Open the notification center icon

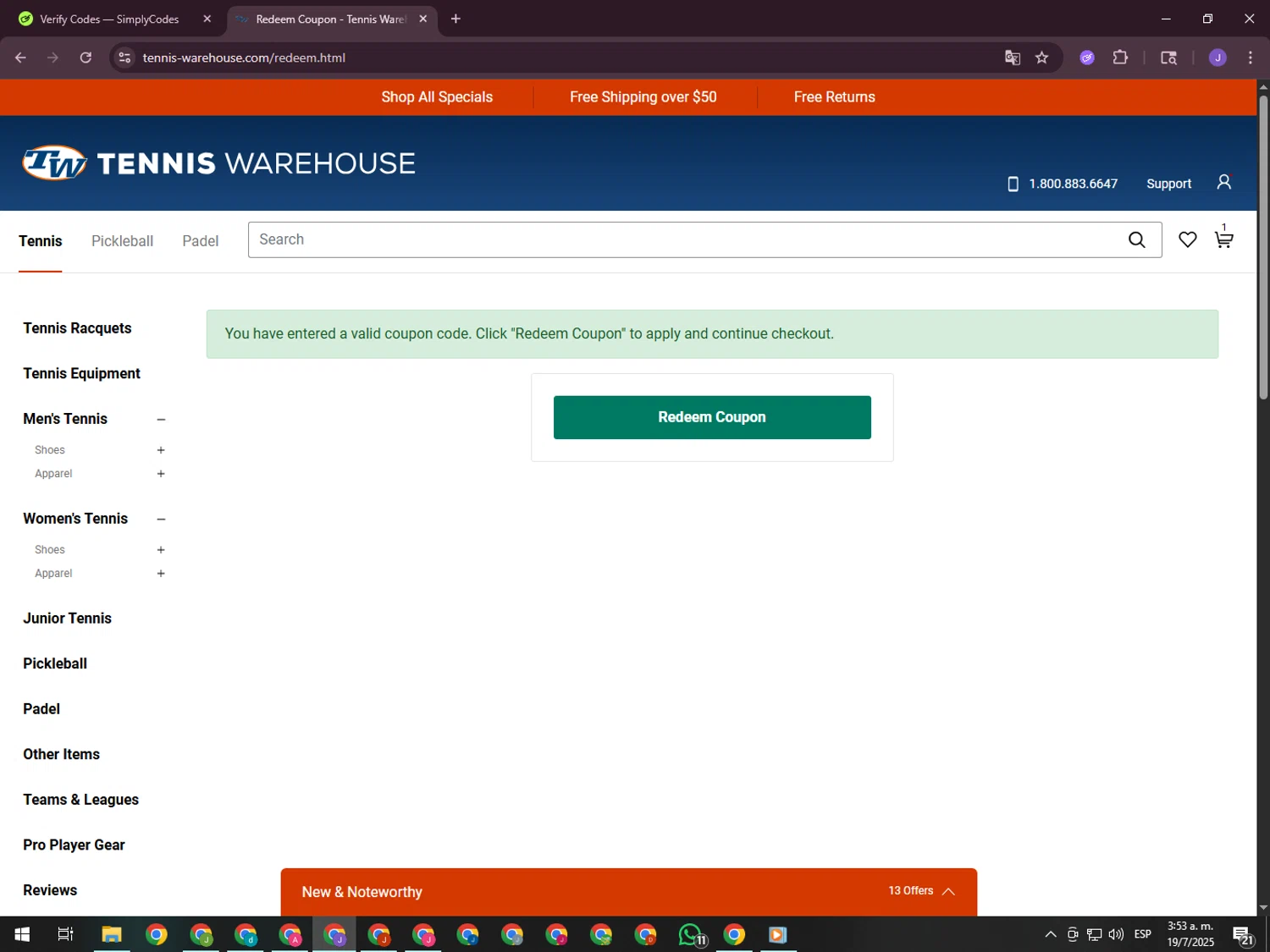1243,935
